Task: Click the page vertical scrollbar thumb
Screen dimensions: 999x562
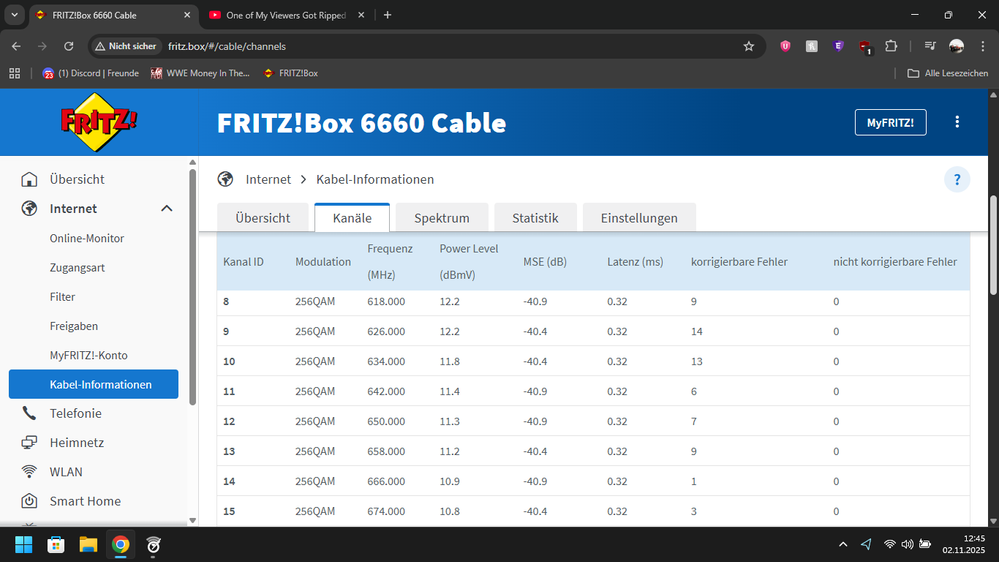Action: click(993, 245)
